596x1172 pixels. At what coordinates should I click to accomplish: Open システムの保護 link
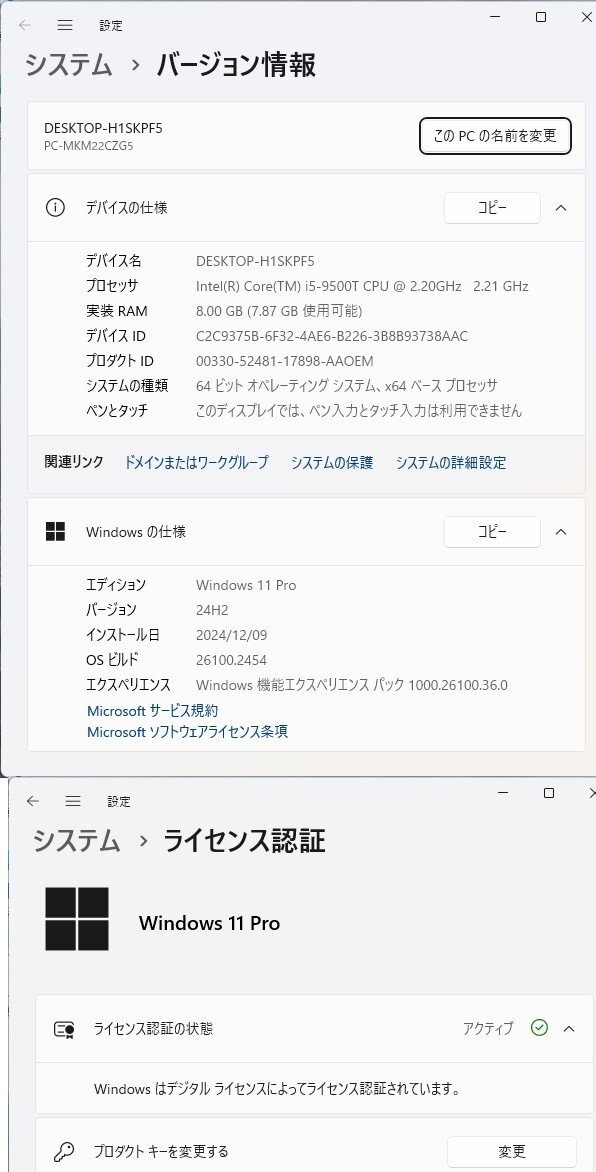point(332,463)
